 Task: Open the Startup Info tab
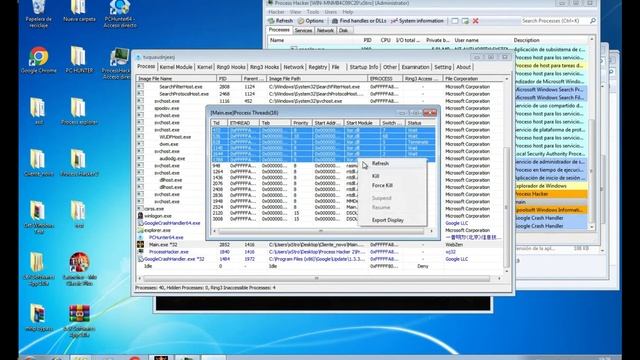click(x=363, y=67)
